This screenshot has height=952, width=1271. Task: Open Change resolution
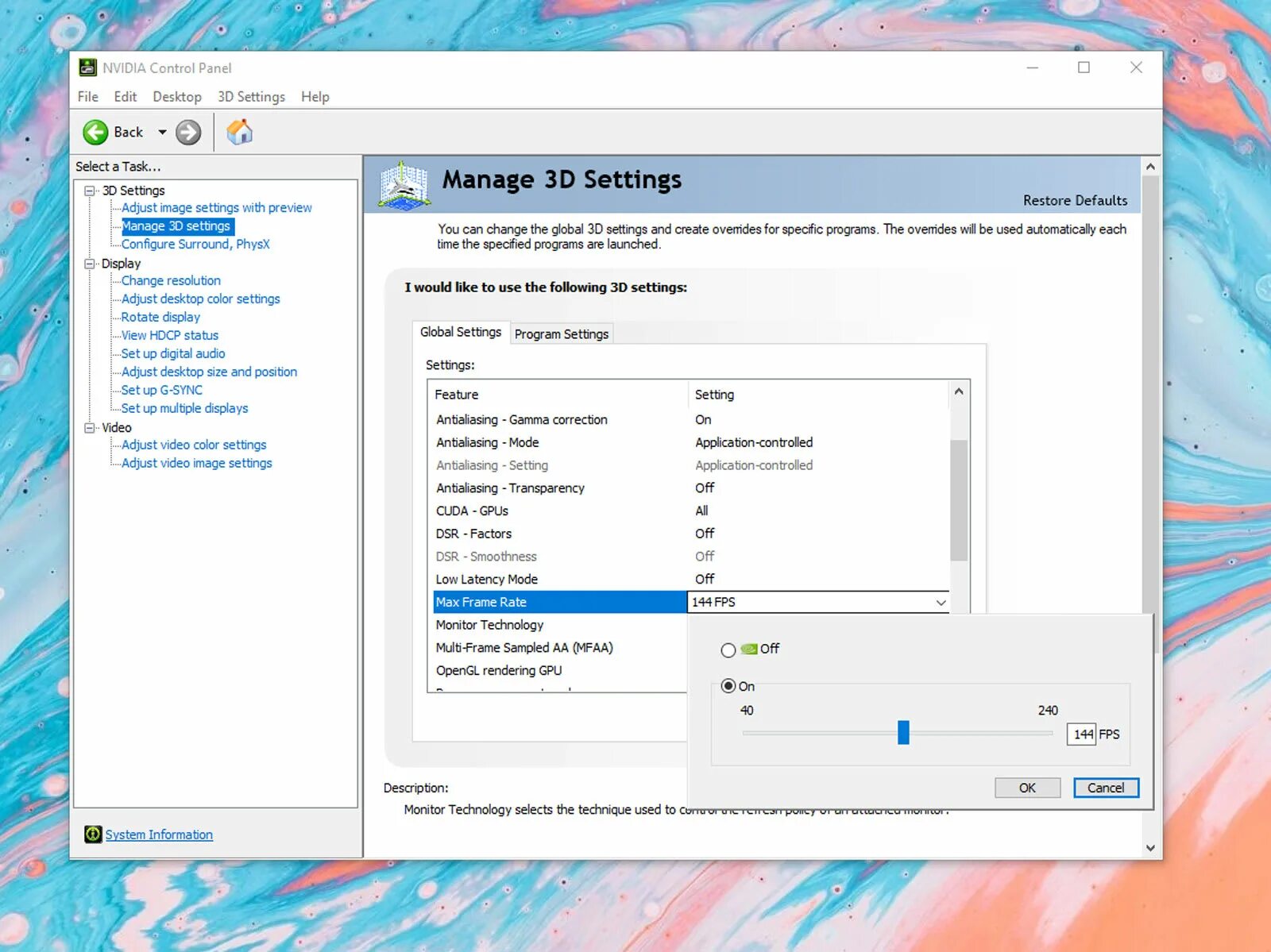point(171,280)
